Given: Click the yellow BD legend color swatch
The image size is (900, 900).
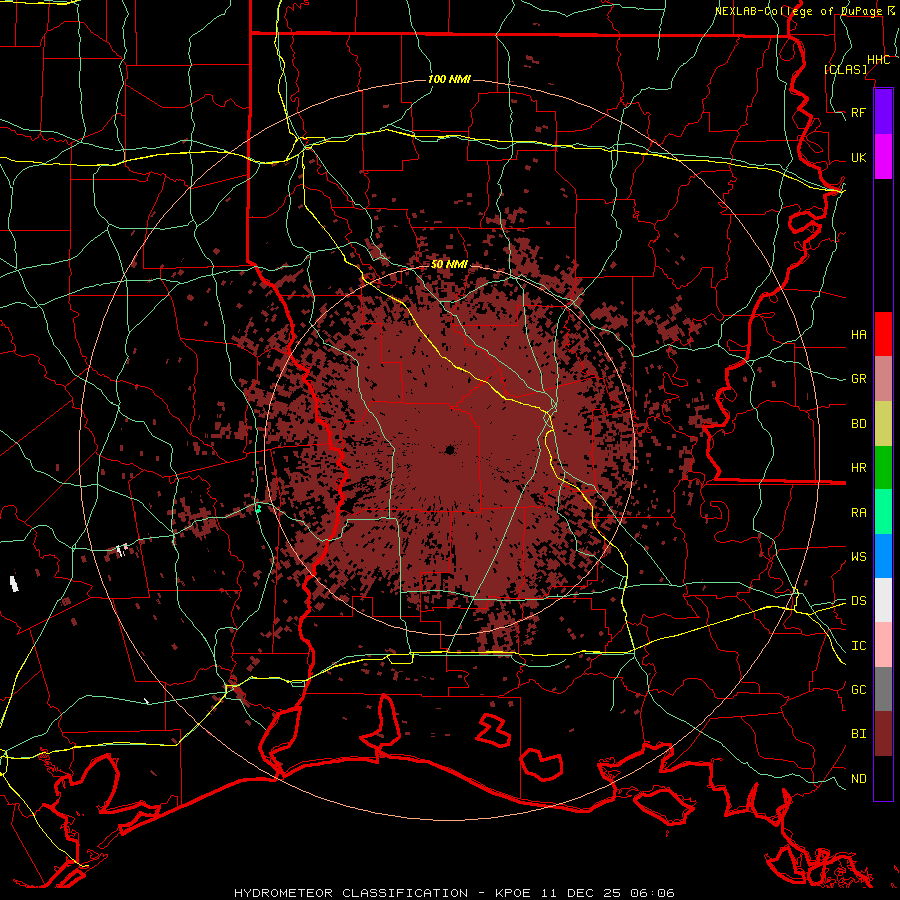Looking at the screenshot, I should click(x=883, y=424).
